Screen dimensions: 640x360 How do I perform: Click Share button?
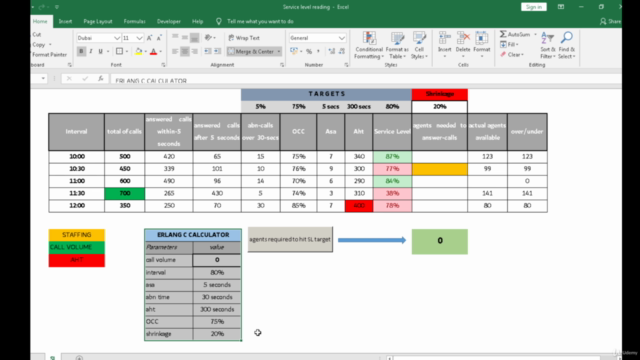[610, 21]
